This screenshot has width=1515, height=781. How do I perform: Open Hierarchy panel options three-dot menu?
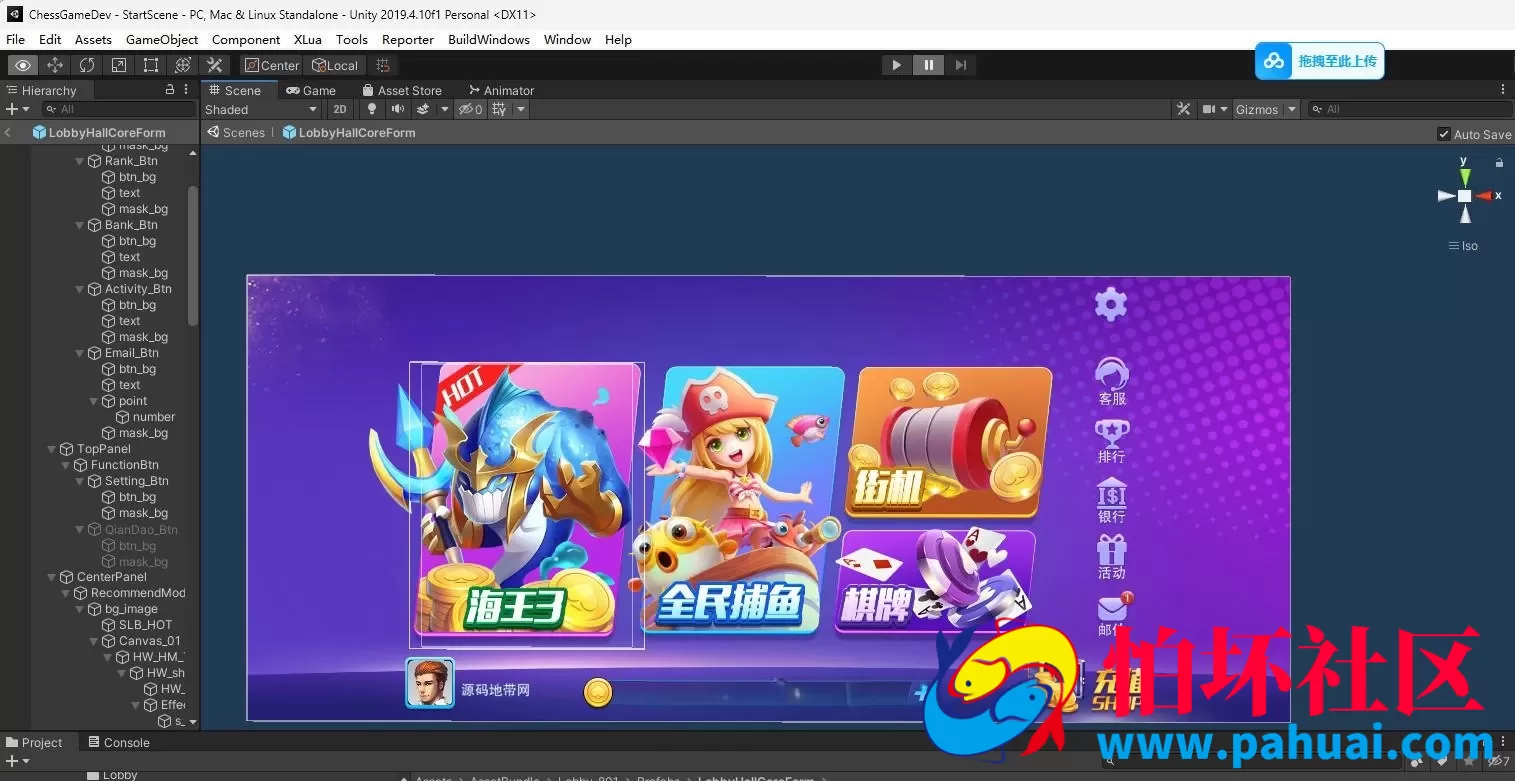(186, 89)
